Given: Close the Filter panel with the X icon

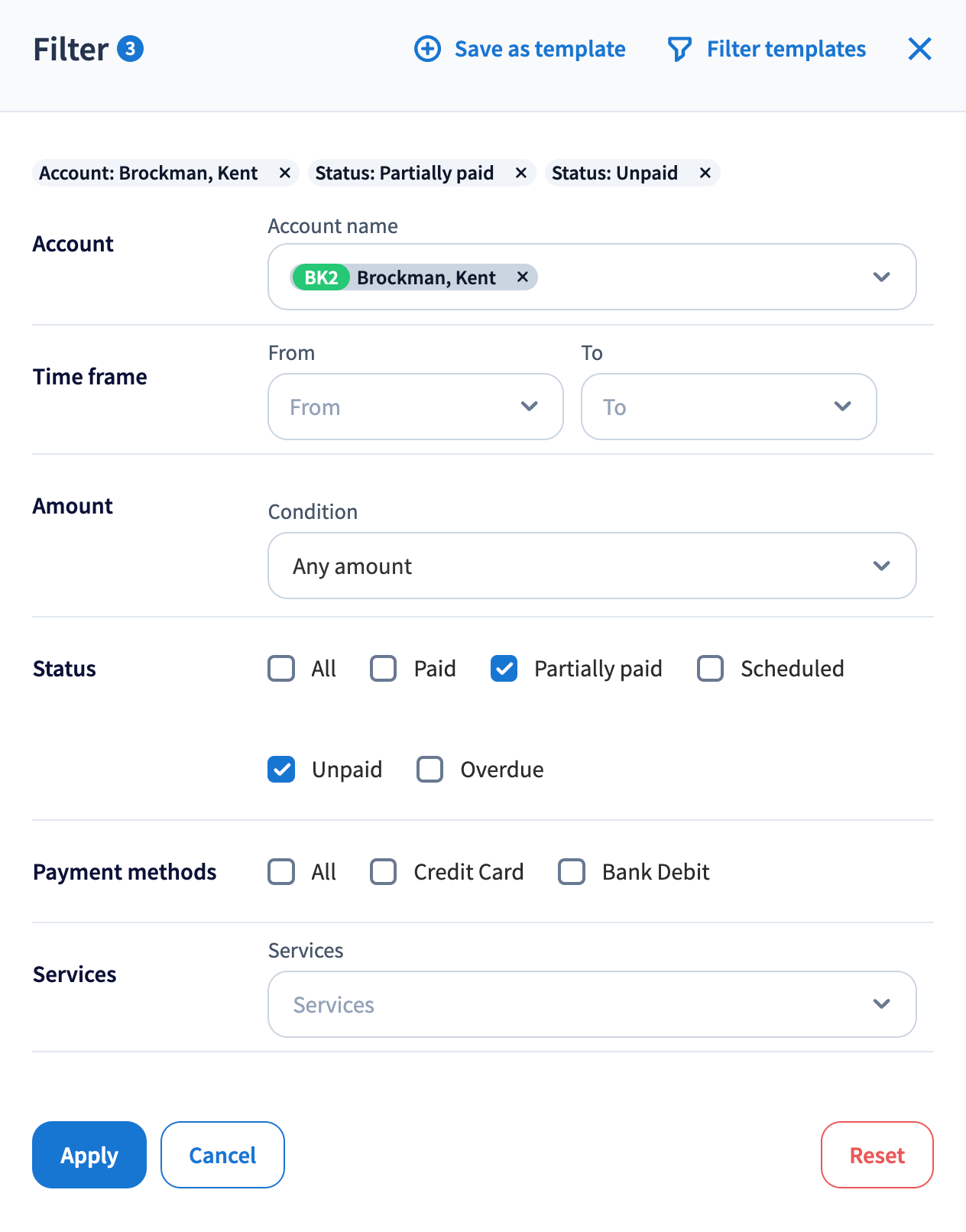Looking at the screenshot, I should pos(919,49).
